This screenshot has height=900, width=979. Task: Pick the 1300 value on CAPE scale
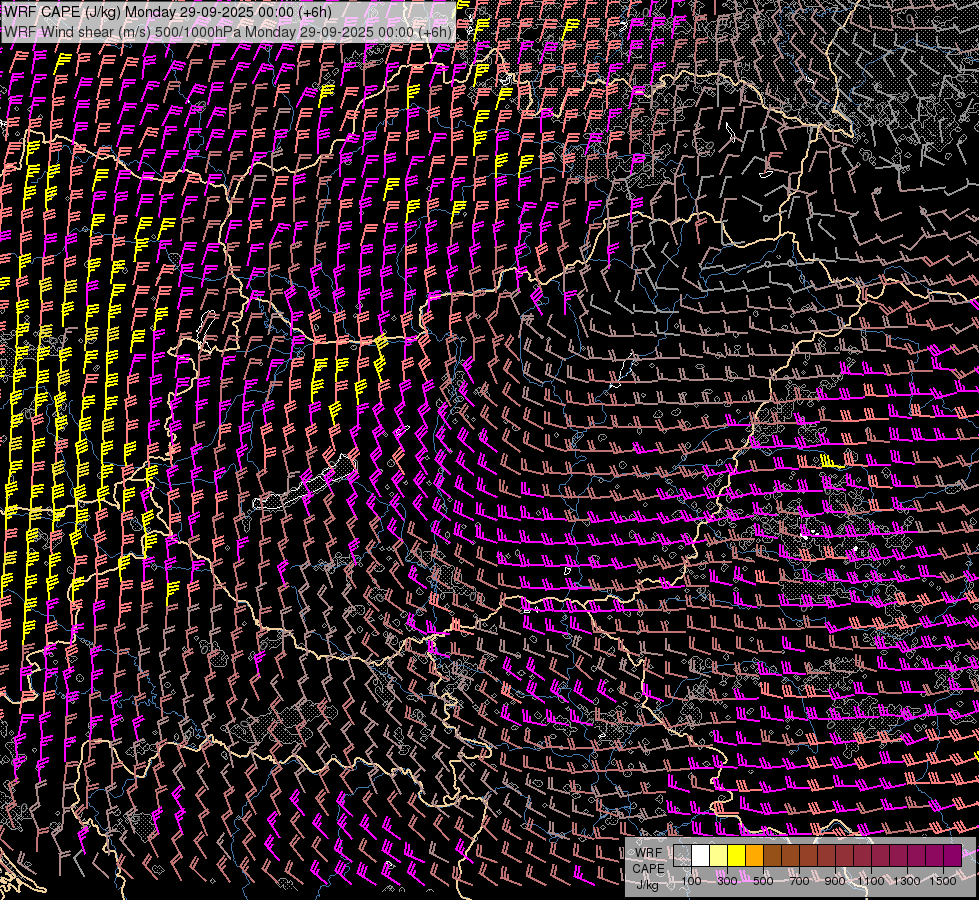click(x=907, y=881)
